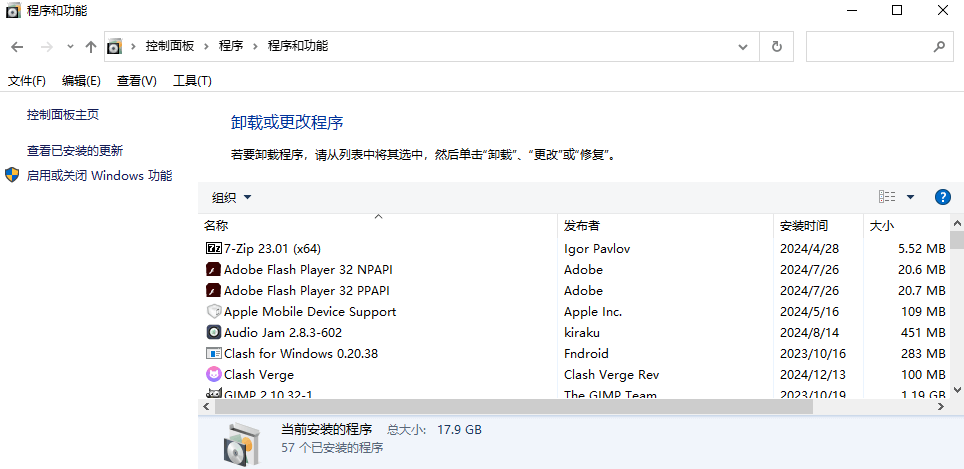Screen dimensions: 964x469
Task: Go up one folder level with up arrow
Action: [91, 46]
